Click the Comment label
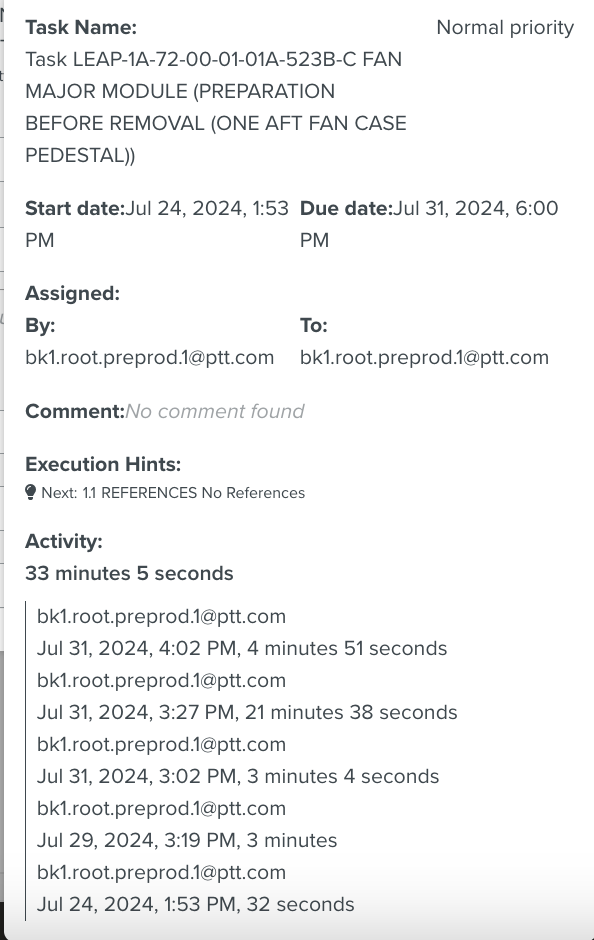594x940 pixels. pos(75,411)
